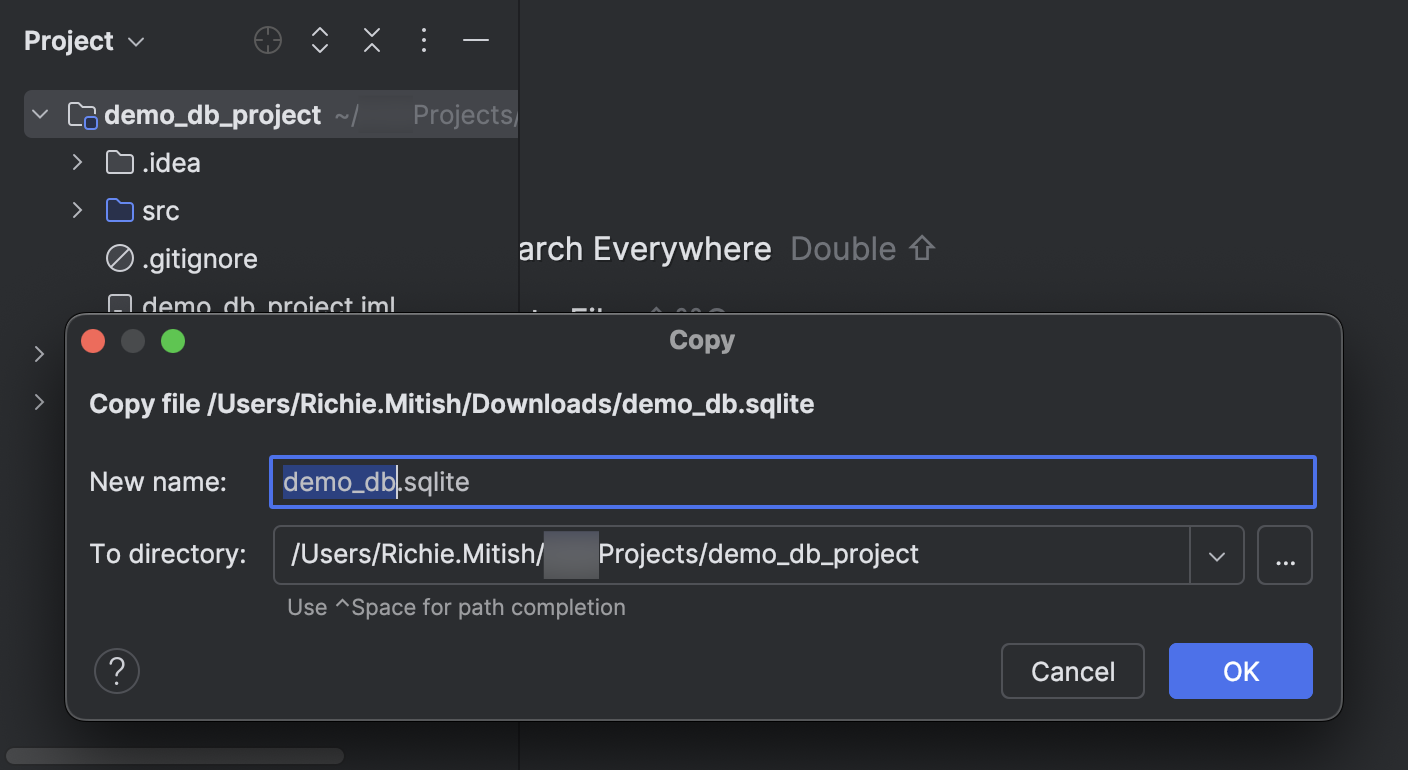Click the .idea folder icon
Viewport: 1408px width, 770px height.
pos(118,162)
